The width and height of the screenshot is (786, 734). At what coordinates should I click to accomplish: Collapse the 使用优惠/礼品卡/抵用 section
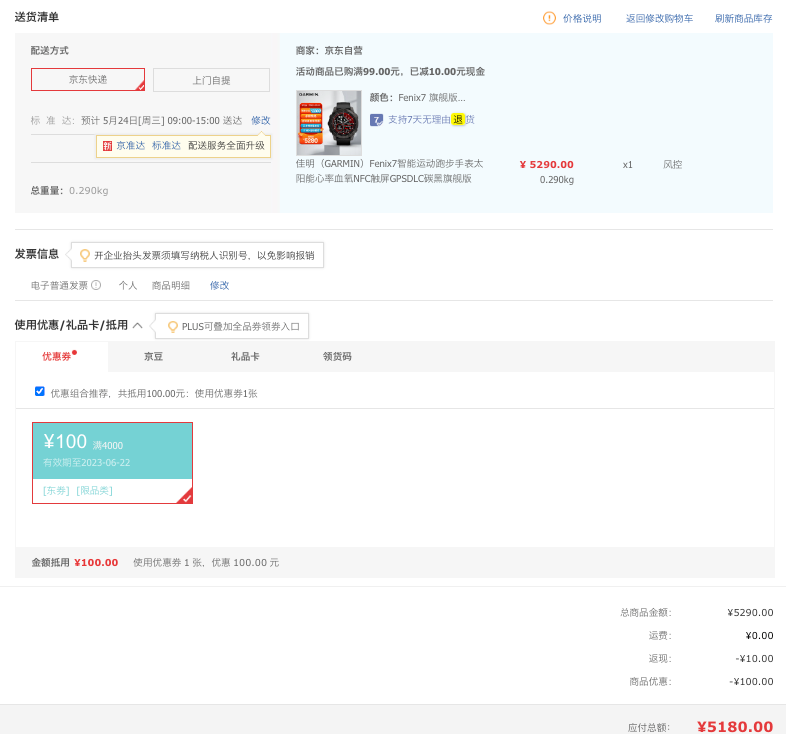(137, 325)
